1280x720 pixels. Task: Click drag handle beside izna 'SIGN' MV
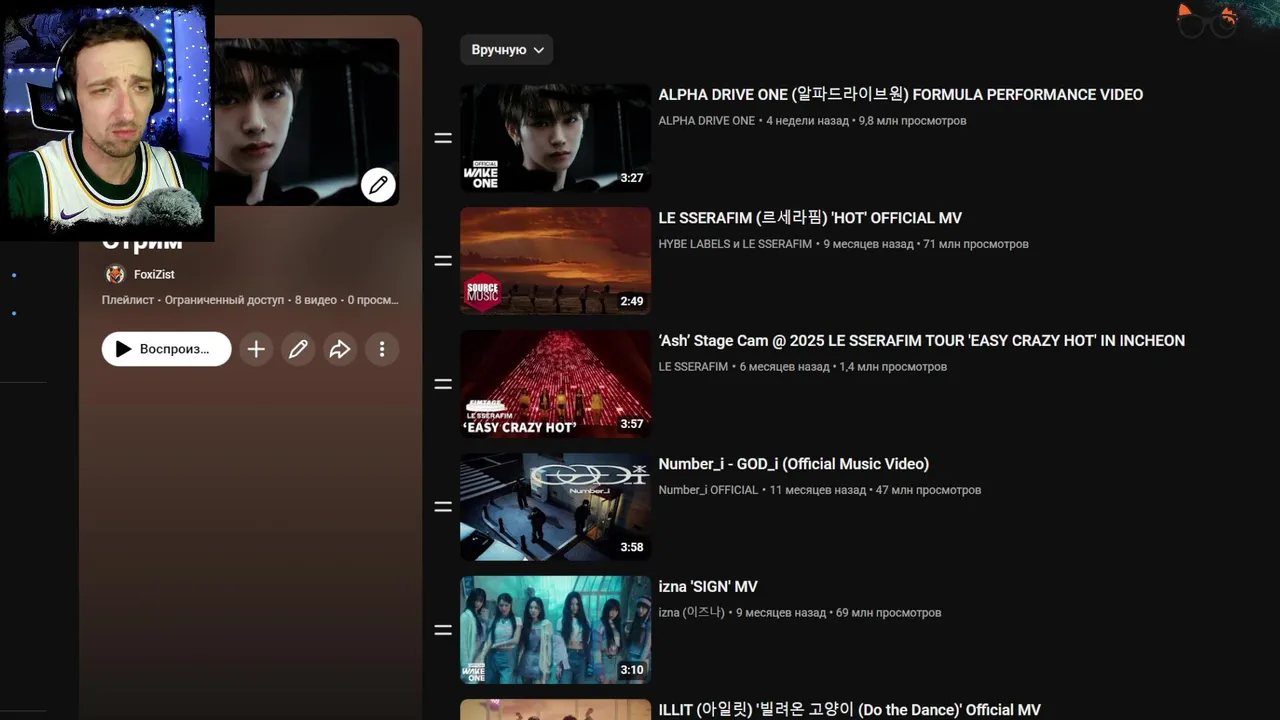coord(443,631)
